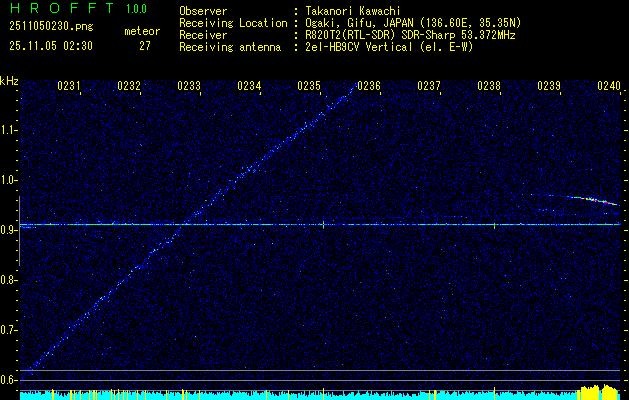Click the kHz axis unit label
This screenshot has height=400, width=629.
tap(9, 81)
